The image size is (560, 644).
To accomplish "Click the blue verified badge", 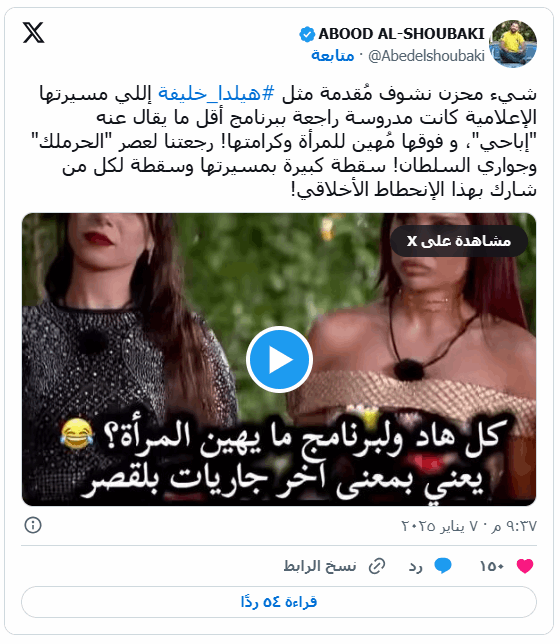I will coord(307,34).
